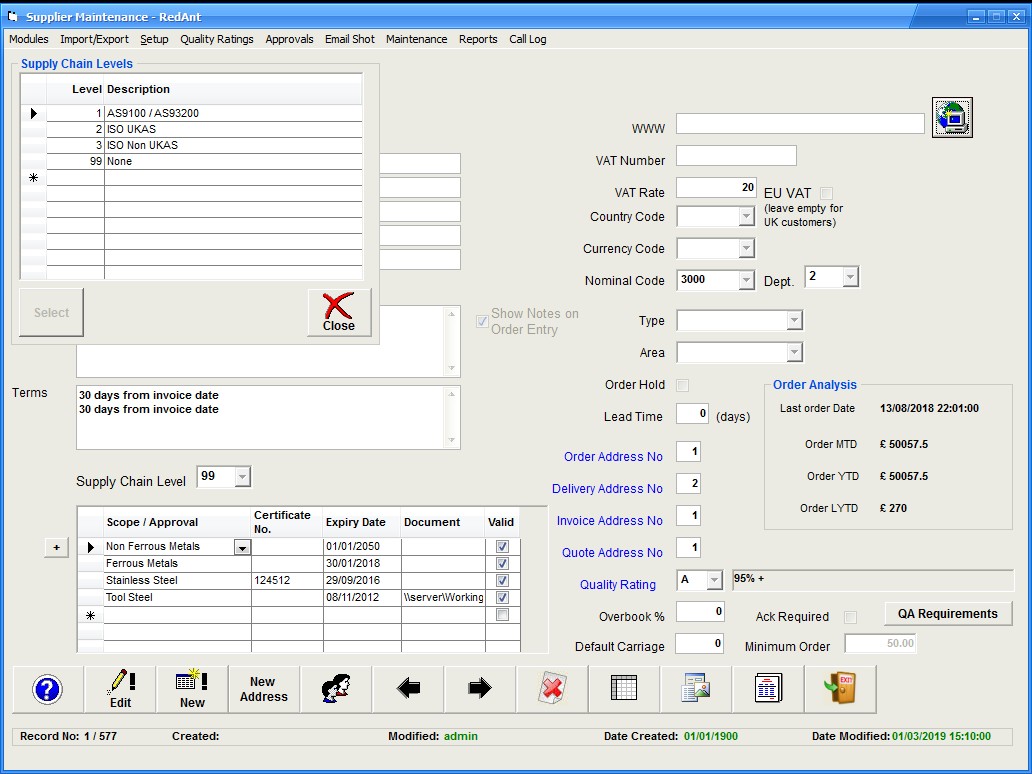
Task: Open the grid table view icon
Action: [624, 689]
